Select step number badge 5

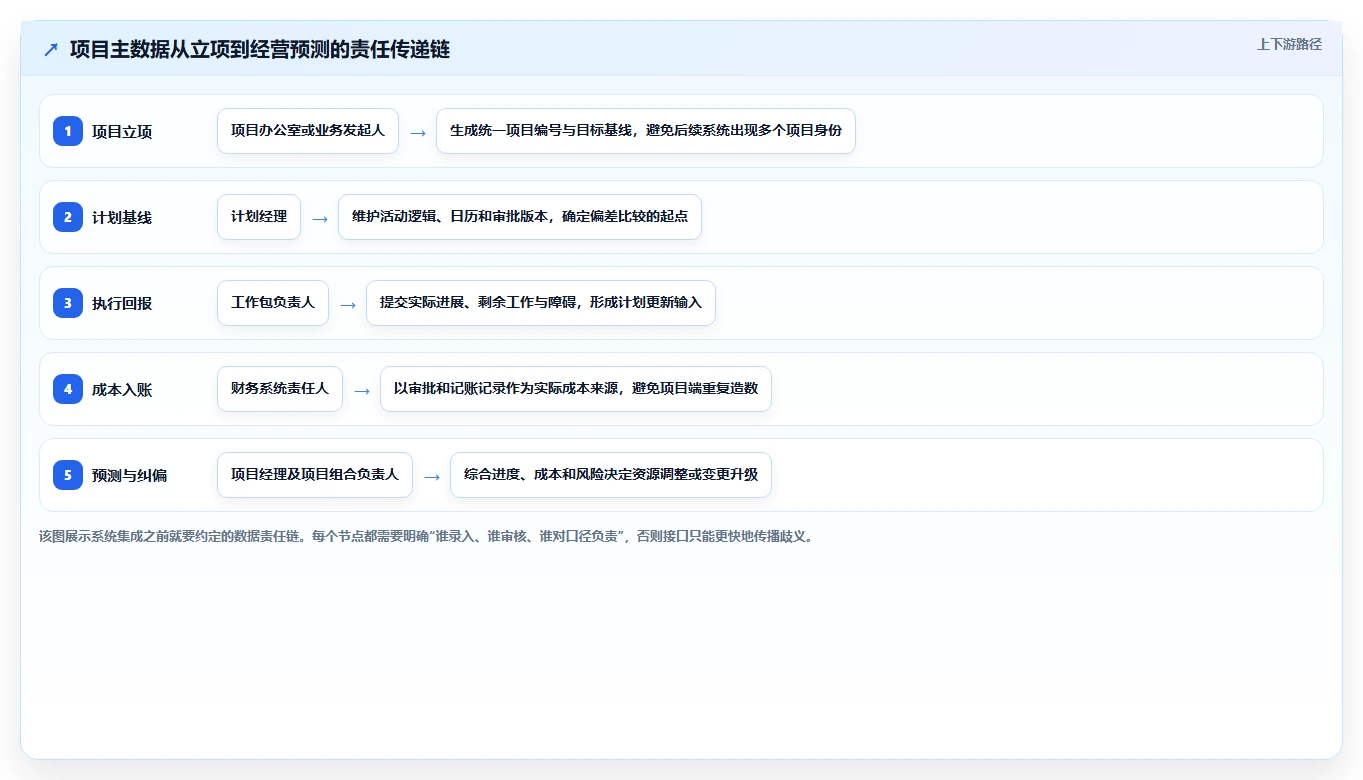[x=68, y=475]
